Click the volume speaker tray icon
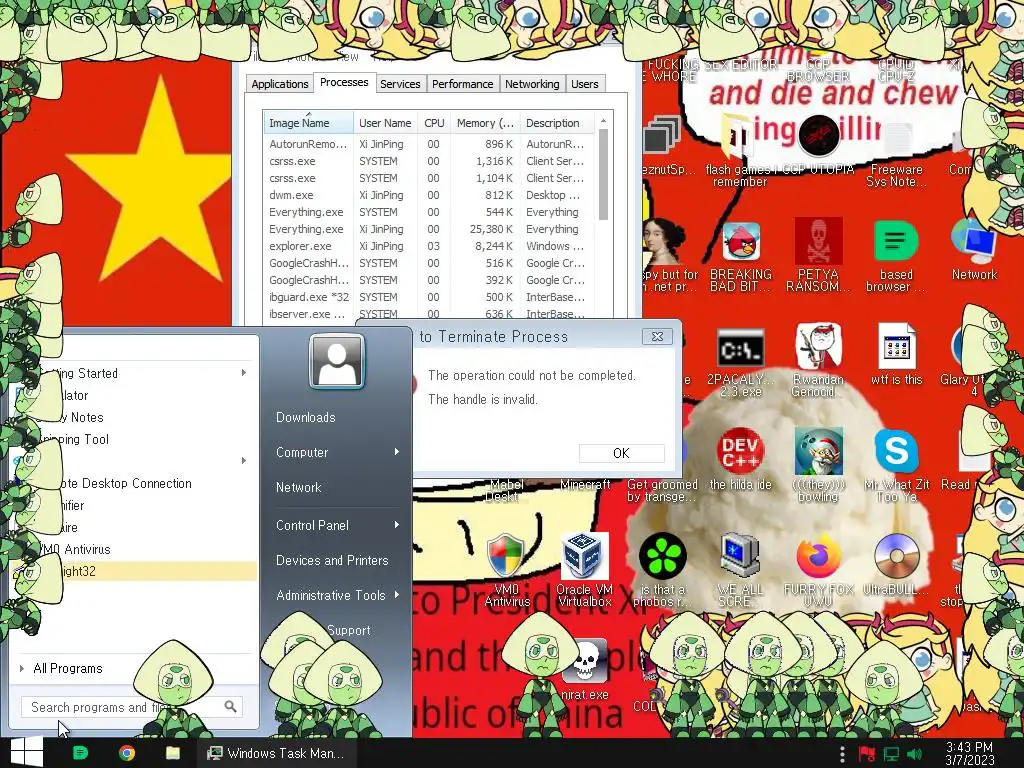Viewport: 1024px width, 768px height. coord(914,754)
